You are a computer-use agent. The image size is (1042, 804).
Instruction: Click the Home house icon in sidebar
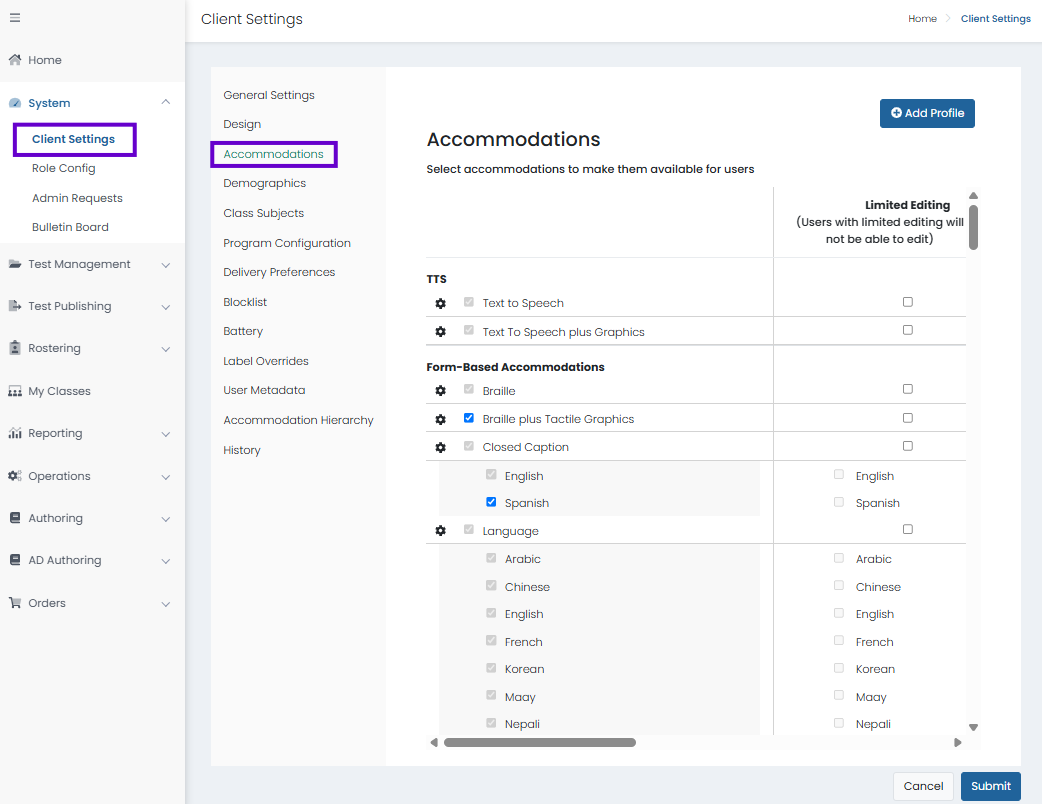[15, 60]
